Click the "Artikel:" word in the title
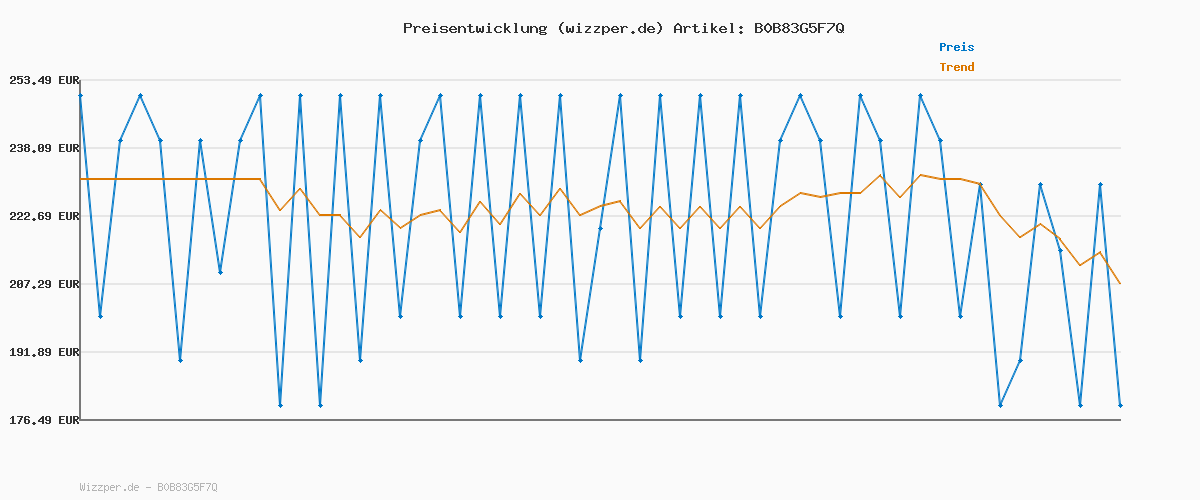1200x500 pixels. 709,28
